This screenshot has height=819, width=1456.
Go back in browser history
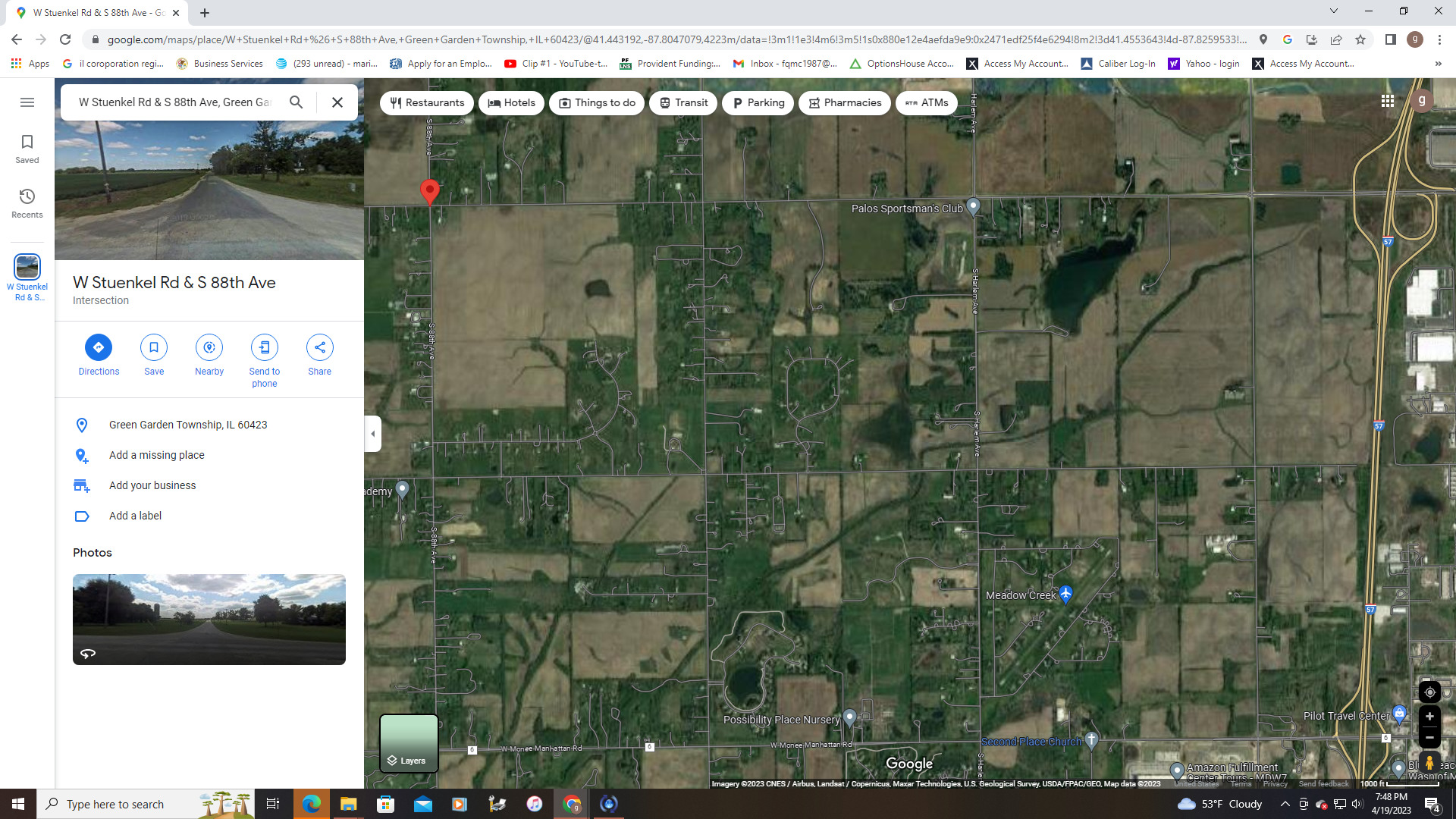(17, 39)
